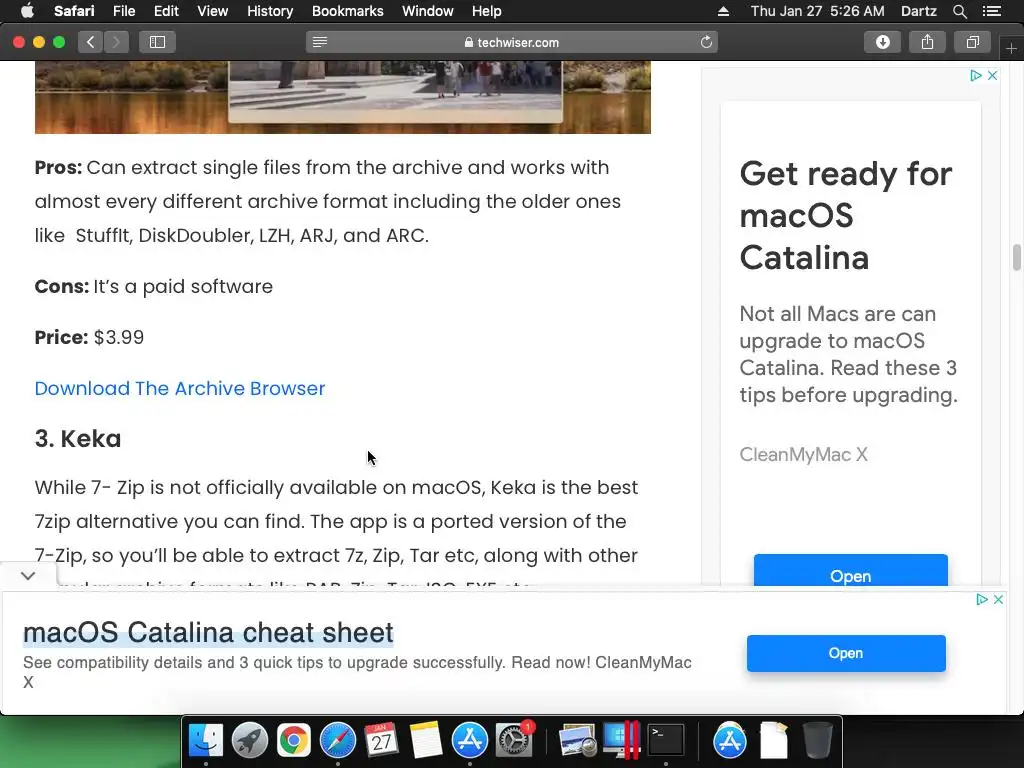Open the documents stack in Dock
This screenshot has height=768, width=1024.
point(774,741)
